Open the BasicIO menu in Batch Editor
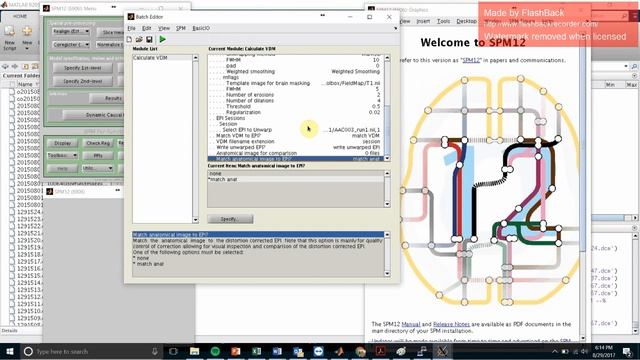The width and height of the screenshot is (640, 360). click(201, 28)
